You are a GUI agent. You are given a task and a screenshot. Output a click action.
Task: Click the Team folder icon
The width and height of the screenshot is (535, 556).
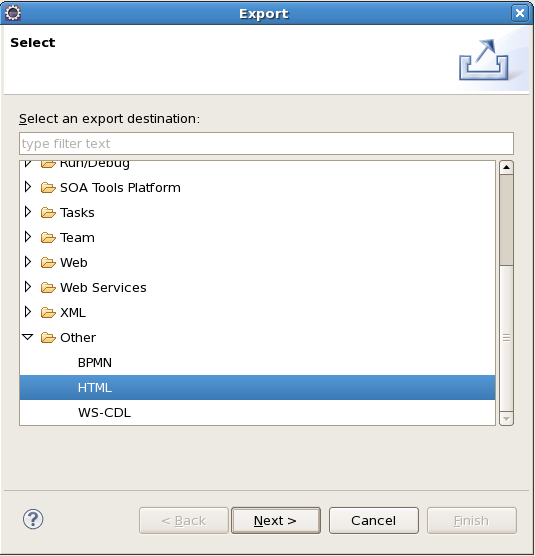(48, 238)
